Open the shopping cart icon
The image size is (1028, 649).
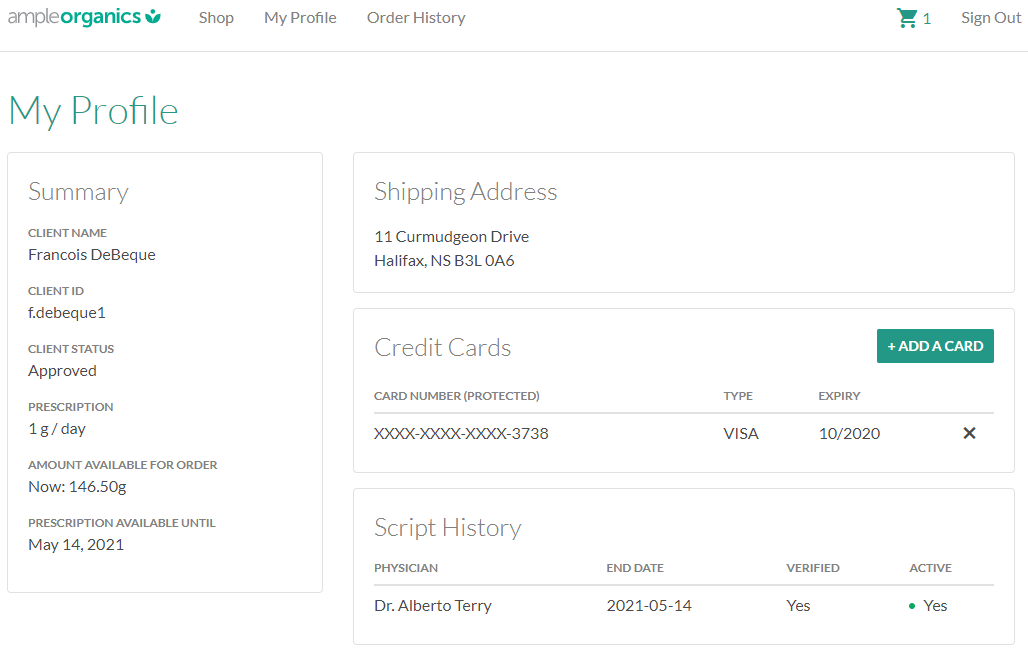907,18
